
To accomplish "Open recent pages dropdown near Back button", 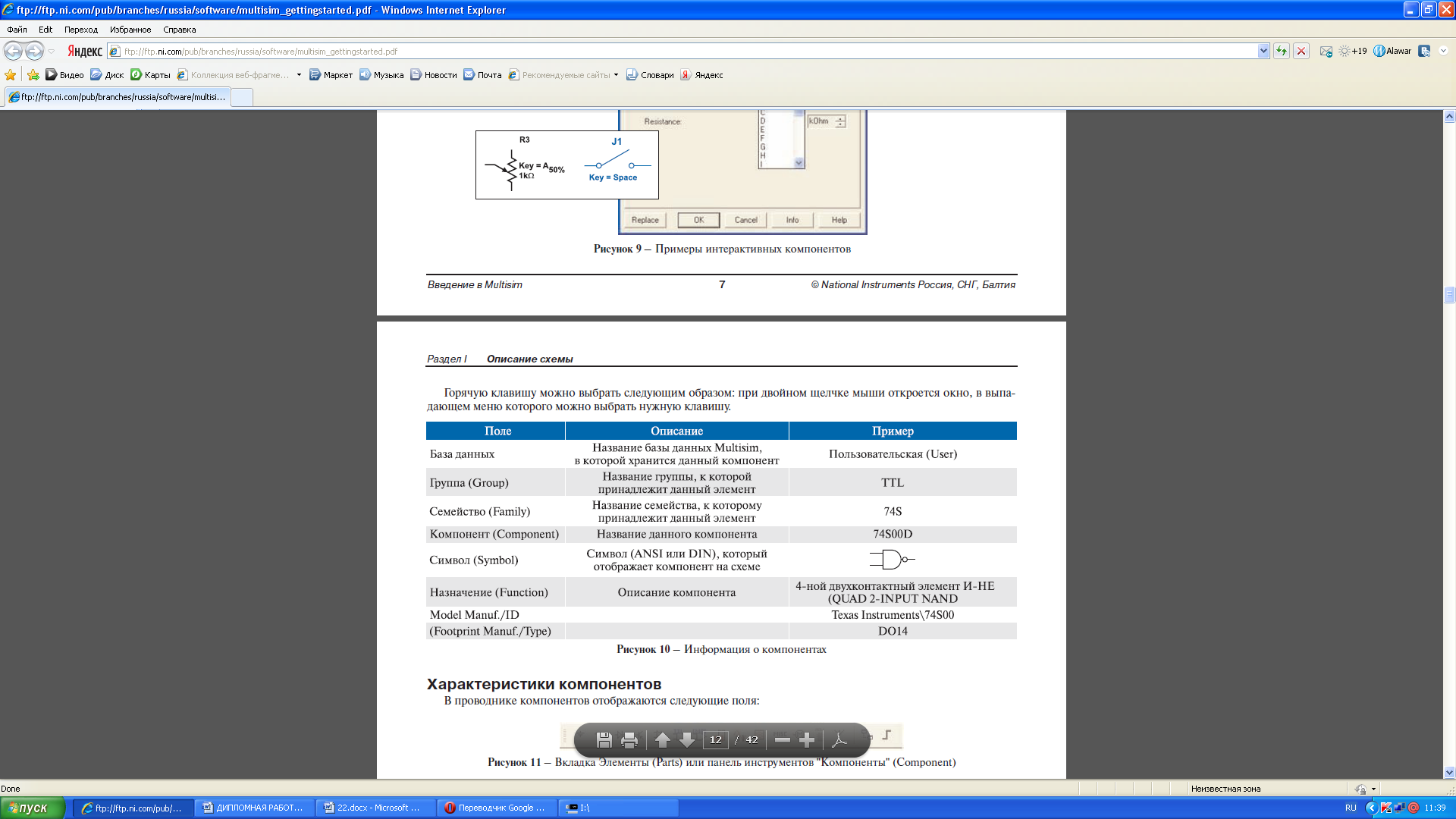I will (52, 51).
